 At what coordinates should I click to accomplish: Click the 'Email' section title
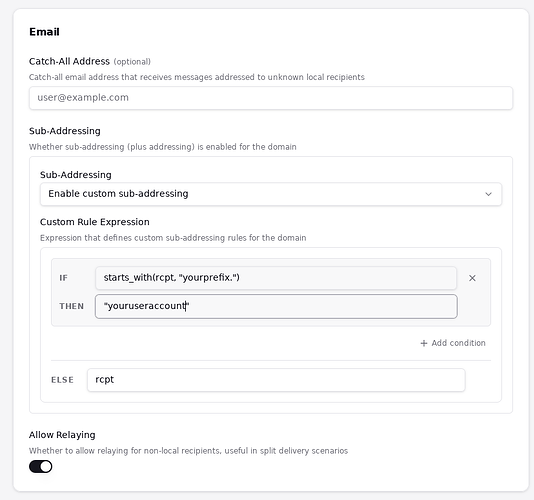pos(44,32)
